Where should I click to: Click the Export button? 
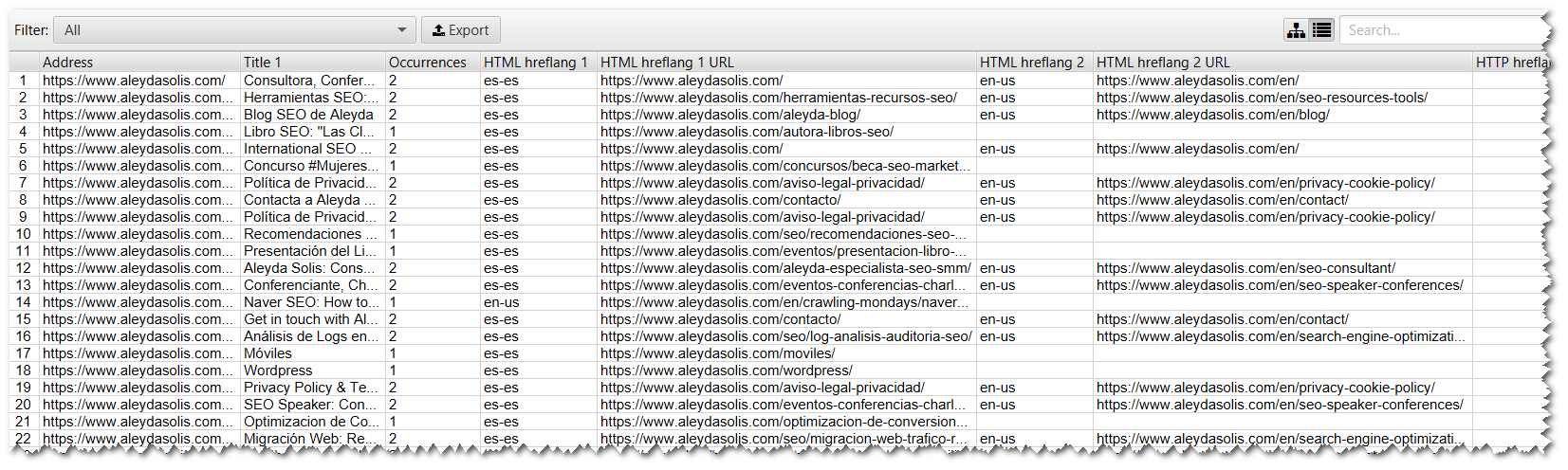(x=461, y=30)
